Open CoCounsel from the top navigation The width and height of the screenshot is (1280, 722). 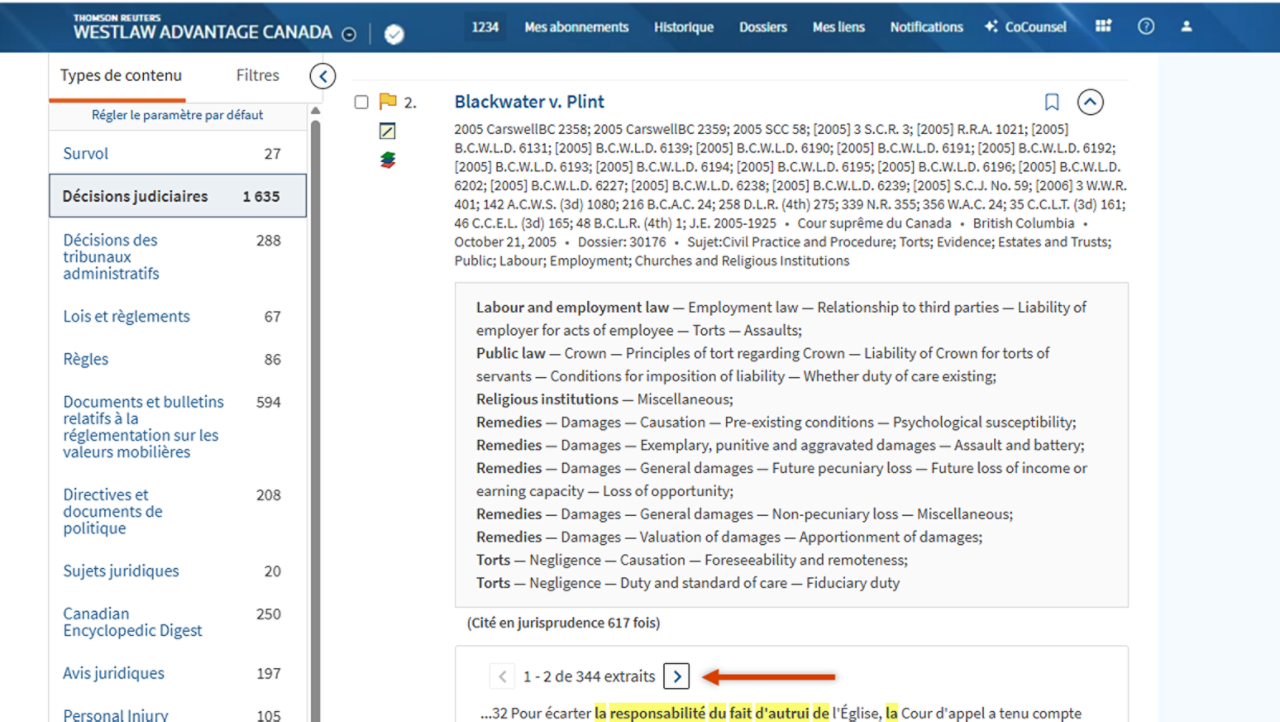(1025, 27)
